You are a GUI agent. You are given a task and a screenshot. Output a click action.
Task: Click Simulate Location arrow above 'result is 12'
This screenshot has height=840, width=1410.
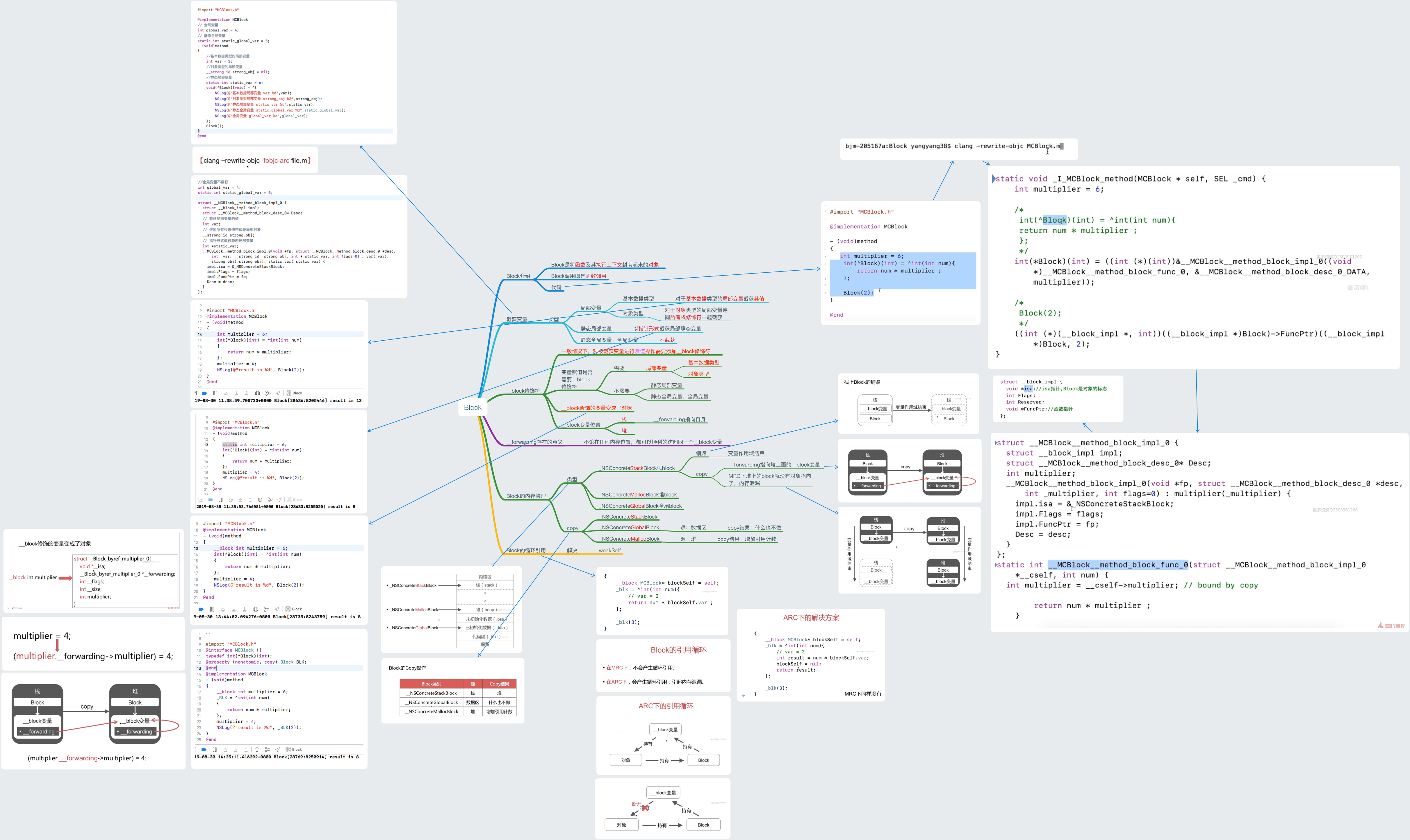pyautogui.click(x=278, y=393)
